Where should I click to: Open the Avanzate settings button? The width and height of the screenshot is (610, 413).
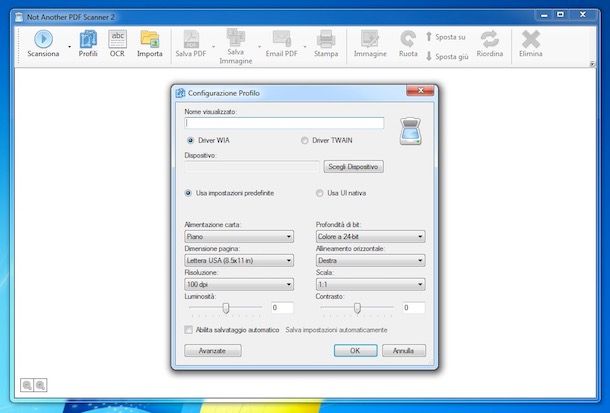click(x=212, y=351)
